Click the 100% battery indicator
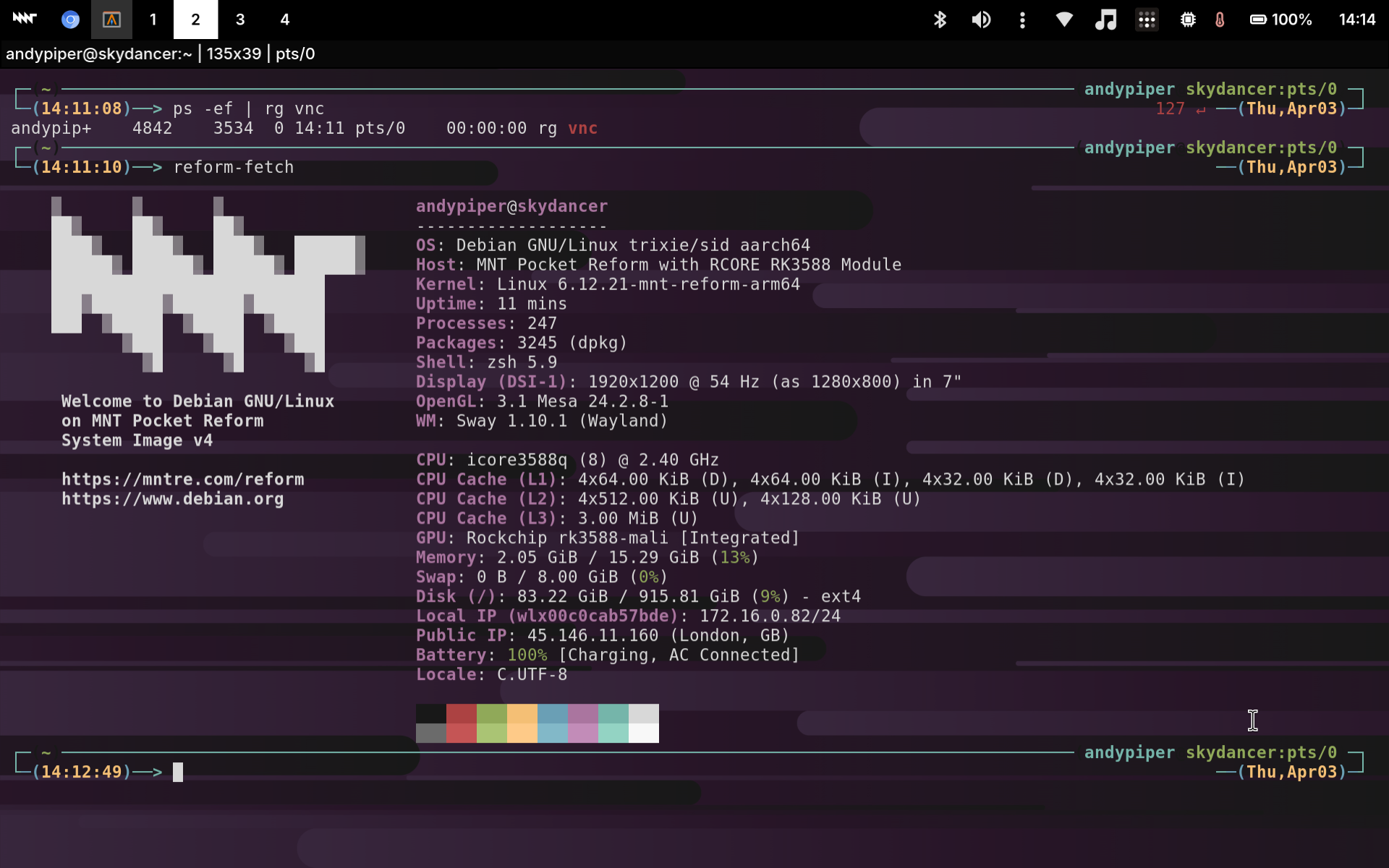The height and width of the screenshot is (868, 1389). [x=1281, y=20]
